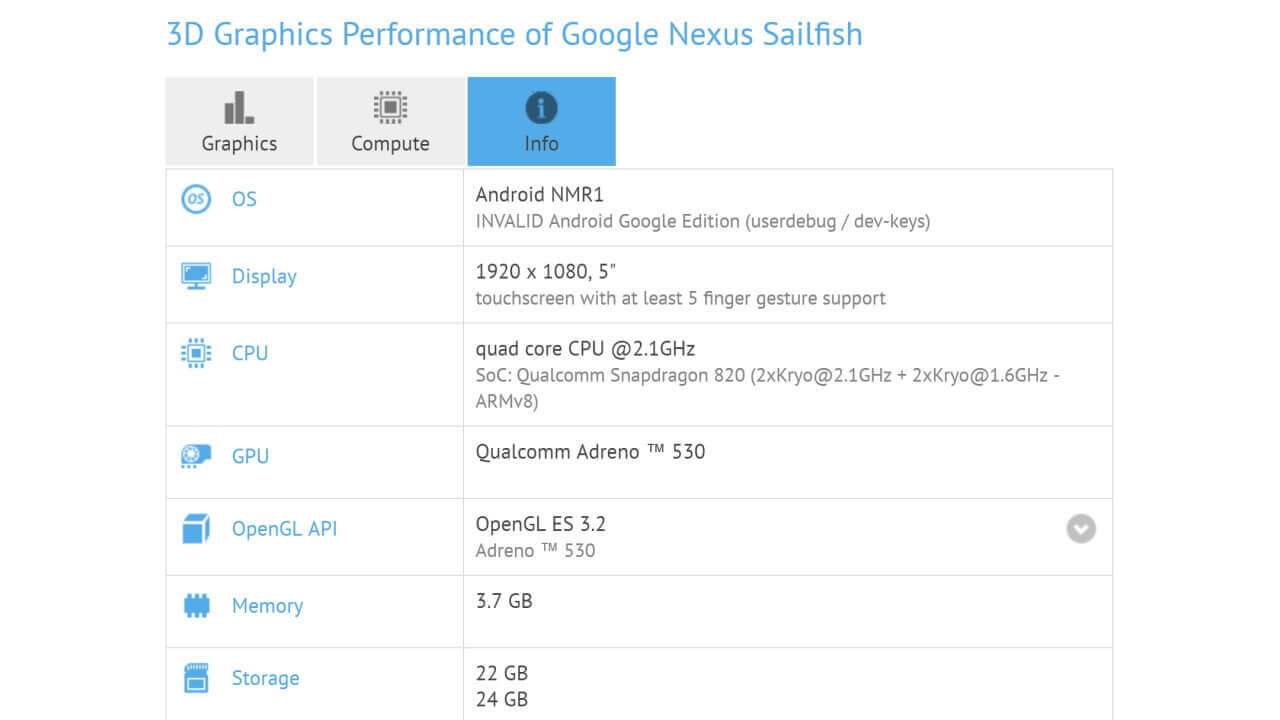Click the Info tab's circular info icon
The width and height of the screenshot is (1280, 720).
tap(541, 107)
